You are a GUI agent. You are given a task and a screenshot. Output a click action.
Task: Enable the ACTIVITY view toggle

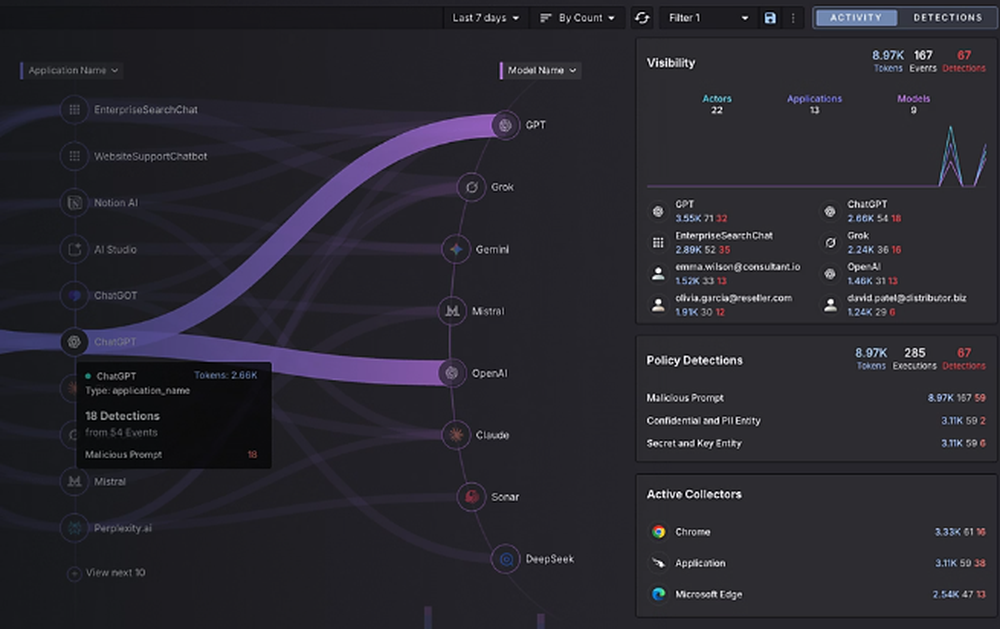(858, 17)
